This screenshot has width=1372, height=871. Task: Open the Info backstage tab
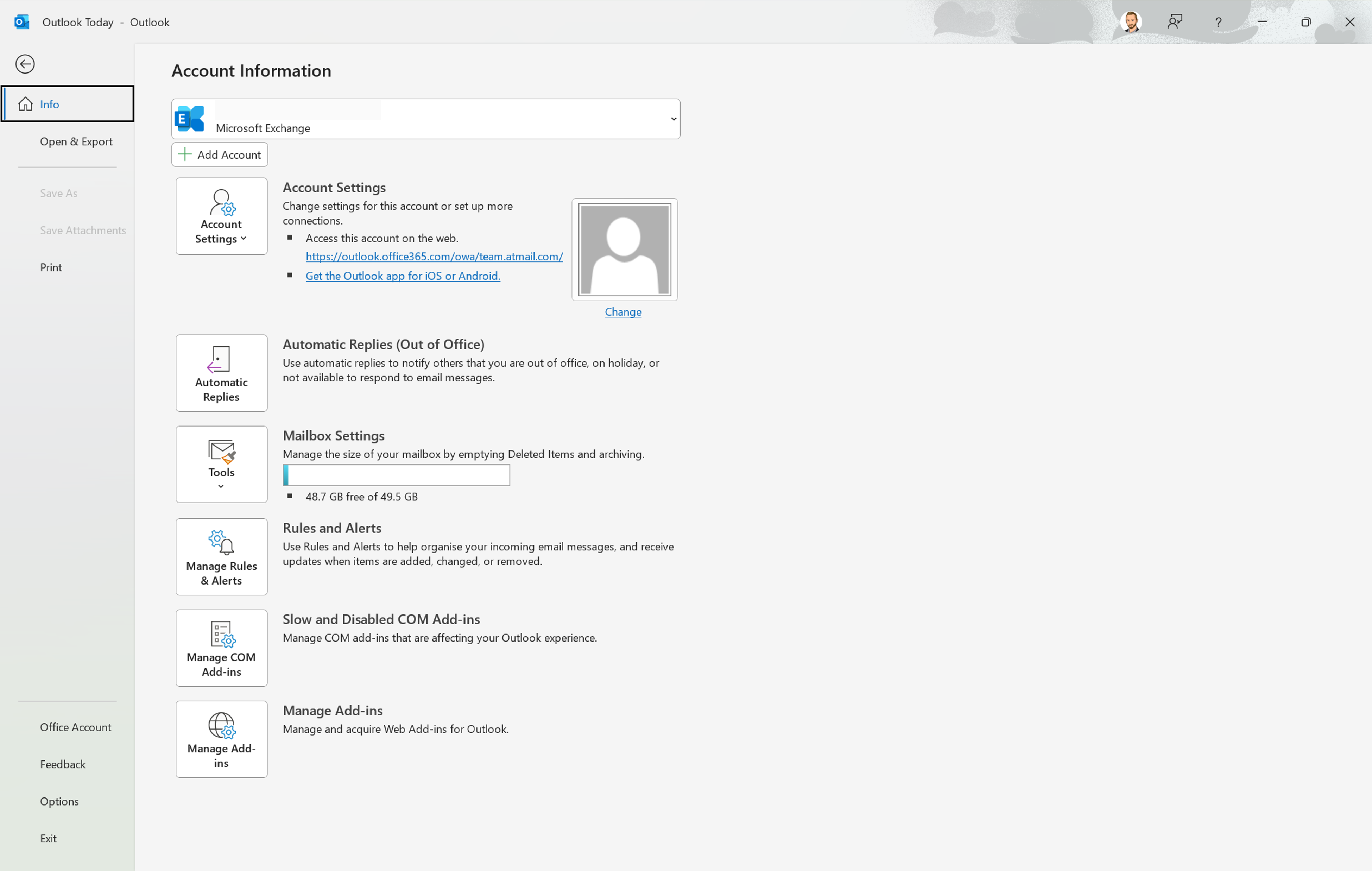68,104
